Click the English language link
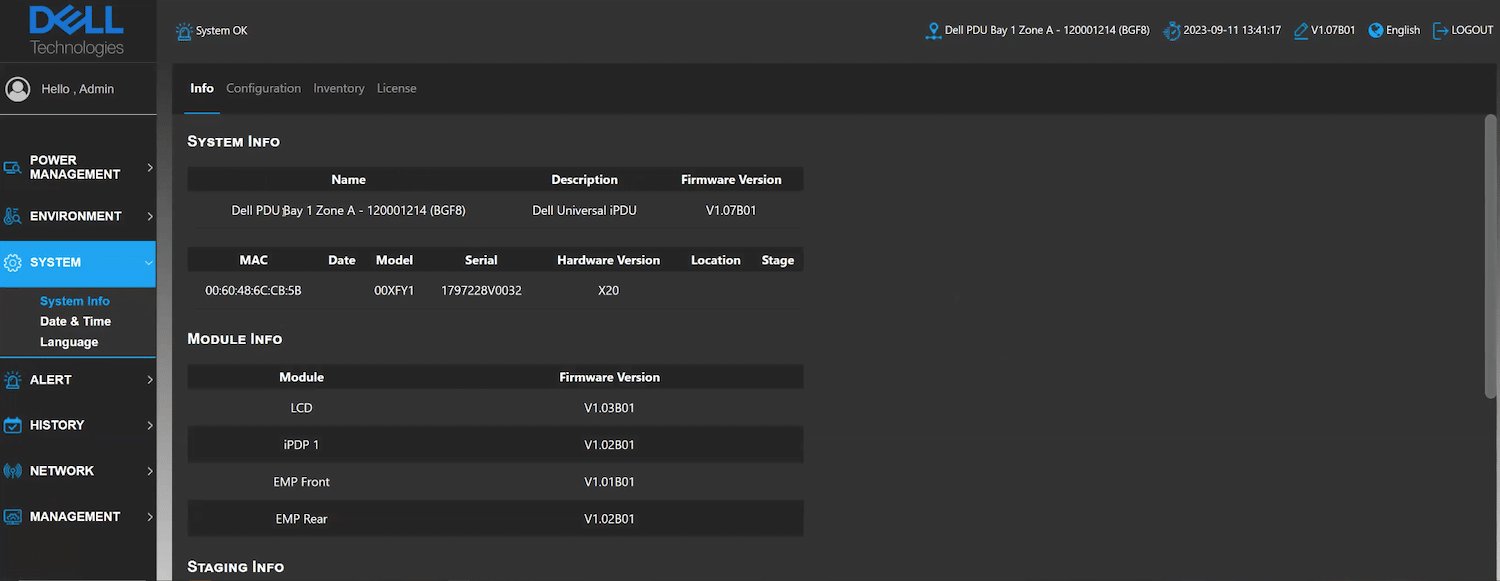Screen dimensions: 1500x581 (1403, 31)
